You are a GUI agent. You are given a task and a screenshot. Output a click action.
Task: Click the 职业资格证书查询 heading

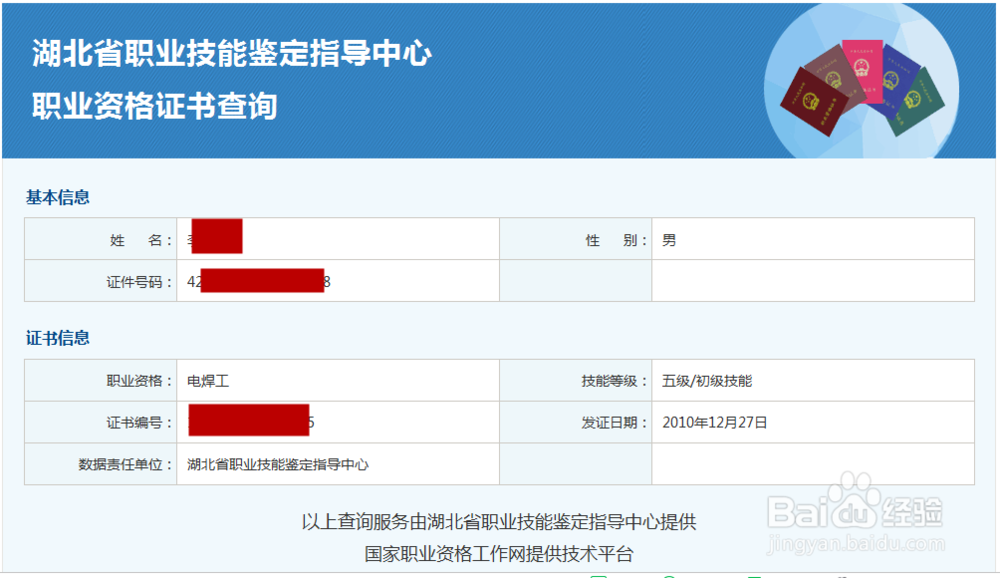(155, 106)
